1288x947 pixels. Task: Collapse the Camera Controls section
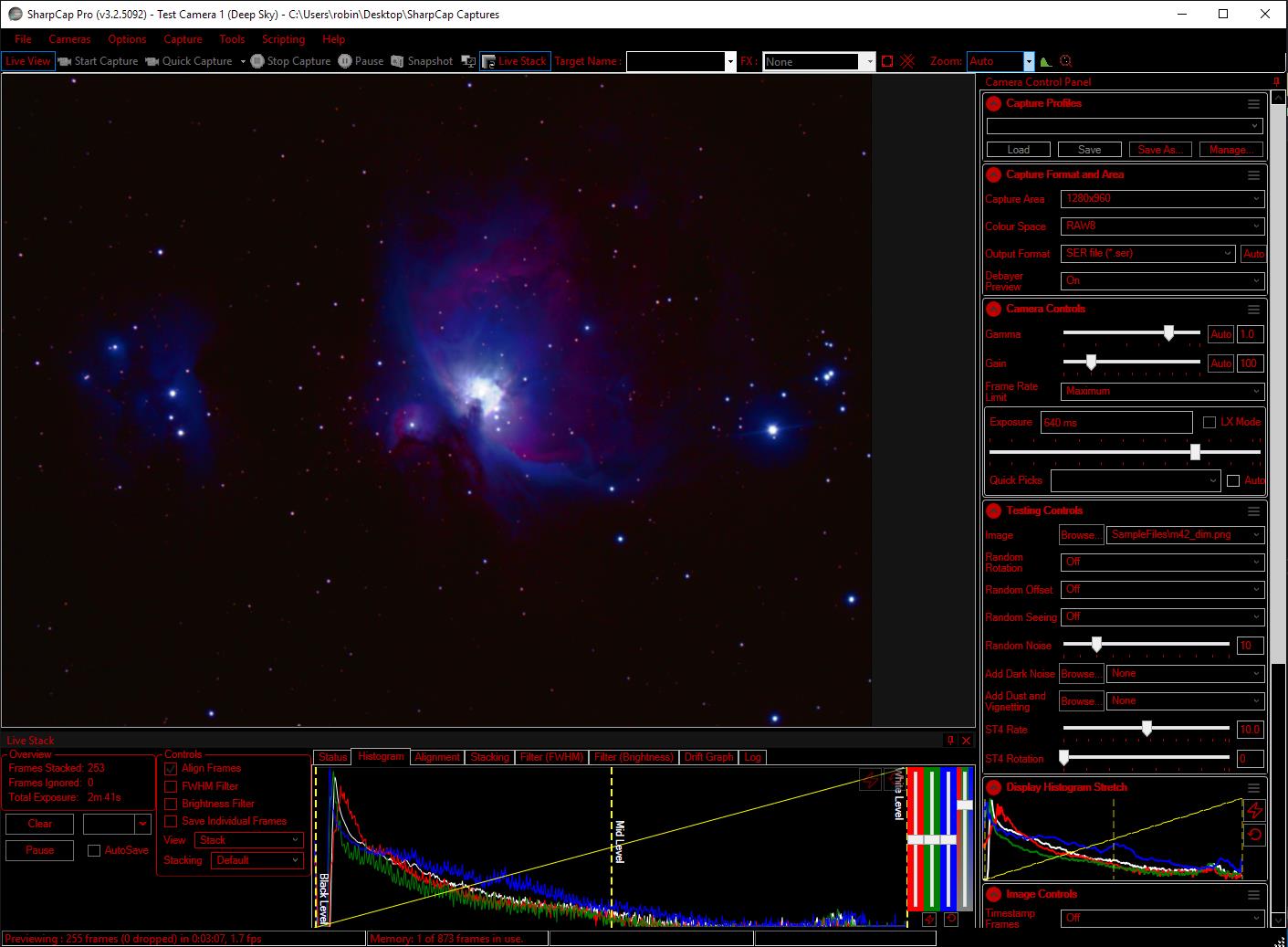tap(994, 309)
